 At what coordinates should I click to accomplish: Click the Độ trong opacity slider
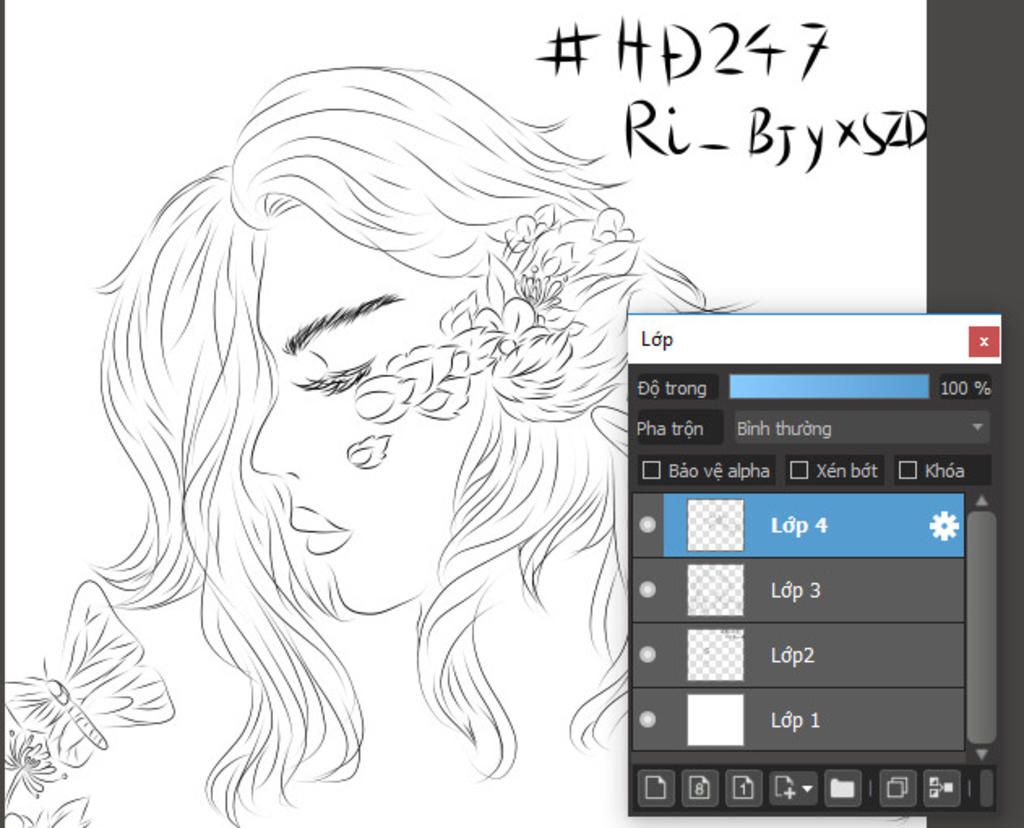(828, 387)
